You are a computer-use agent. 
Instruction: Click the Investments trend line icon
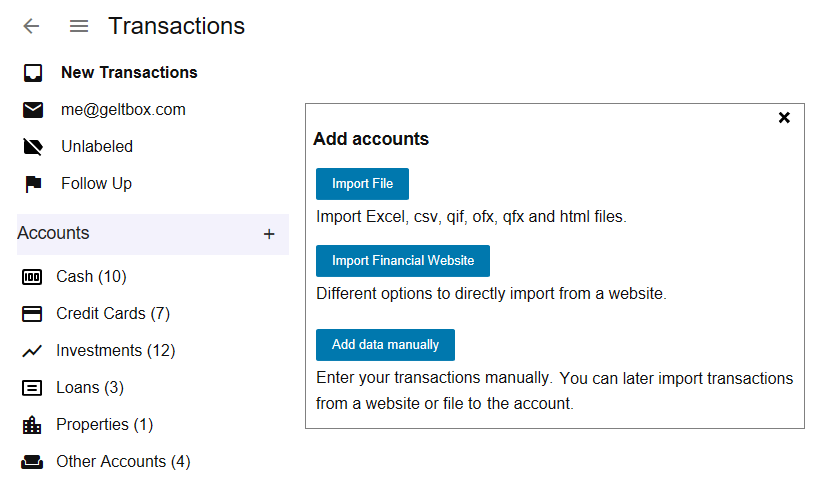pos(32,351)
